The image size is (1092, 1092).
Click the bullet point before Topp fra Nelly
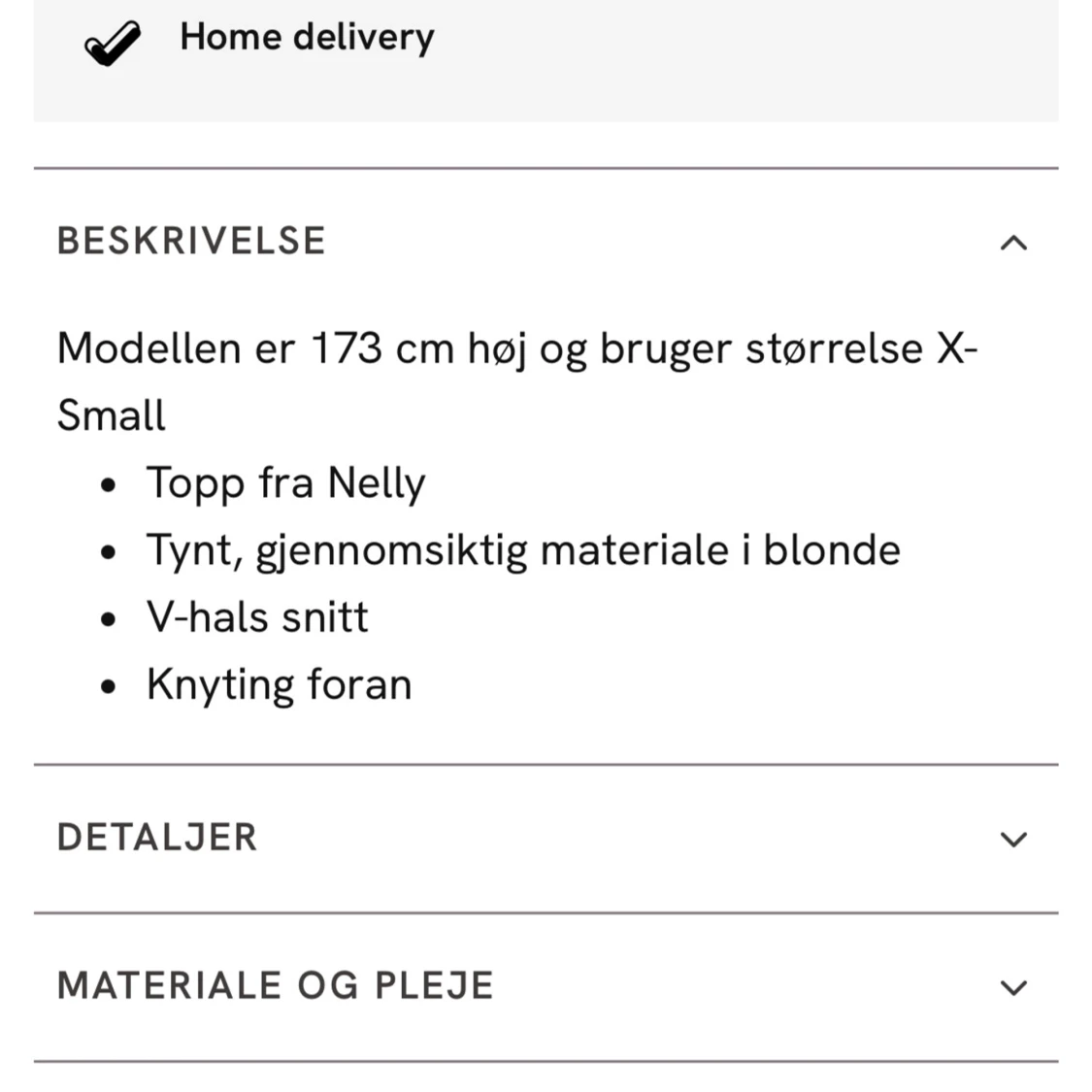109,484
